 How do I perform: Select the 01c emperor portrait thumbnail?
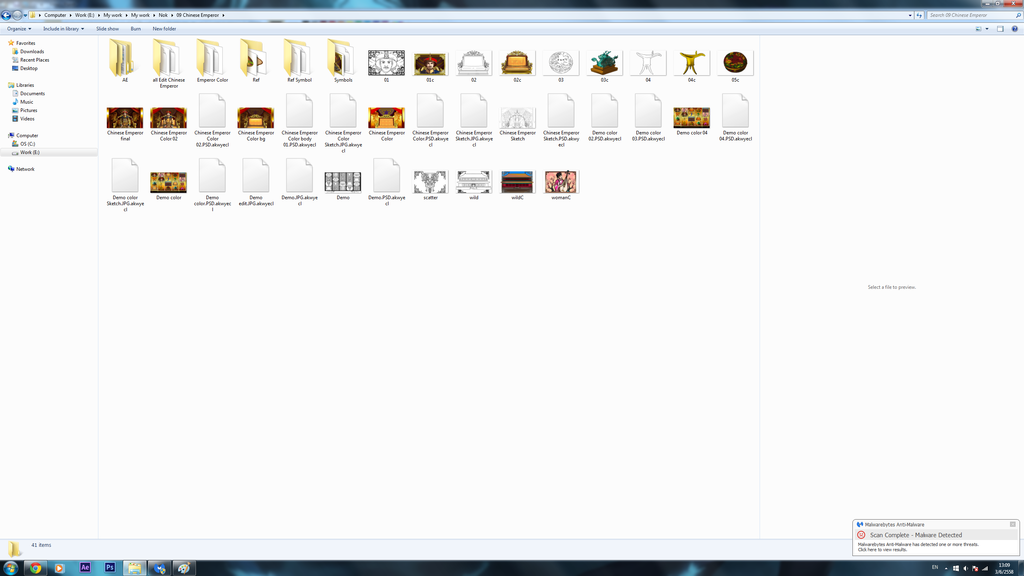coord(430,64)
